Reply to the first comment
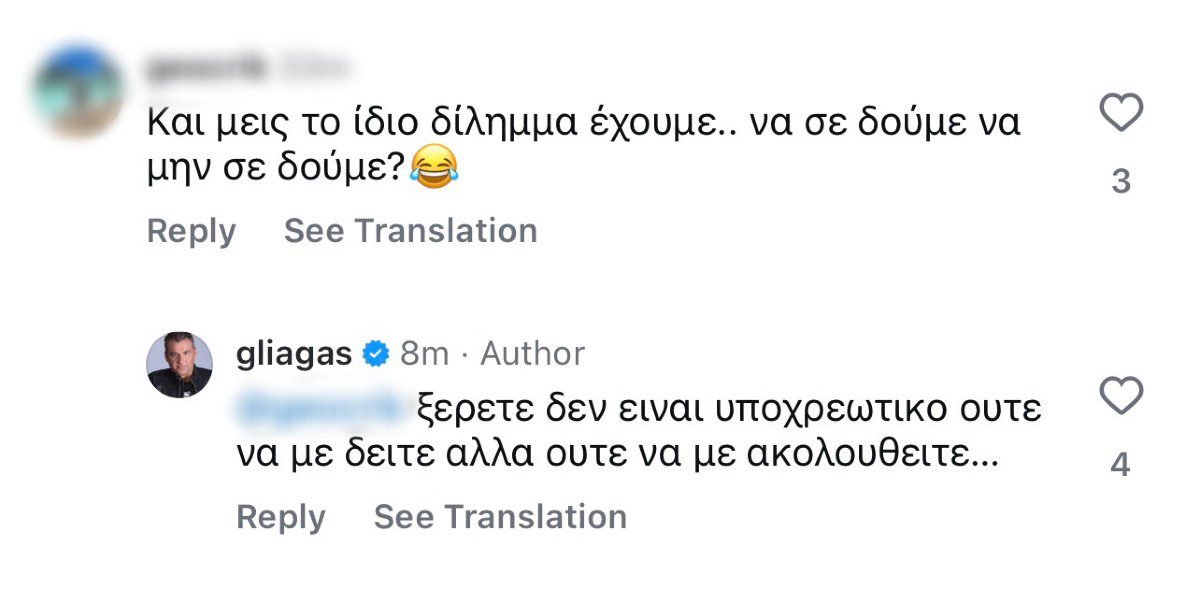The width and height of the screenshot is (1200, 590). [190, 231]
